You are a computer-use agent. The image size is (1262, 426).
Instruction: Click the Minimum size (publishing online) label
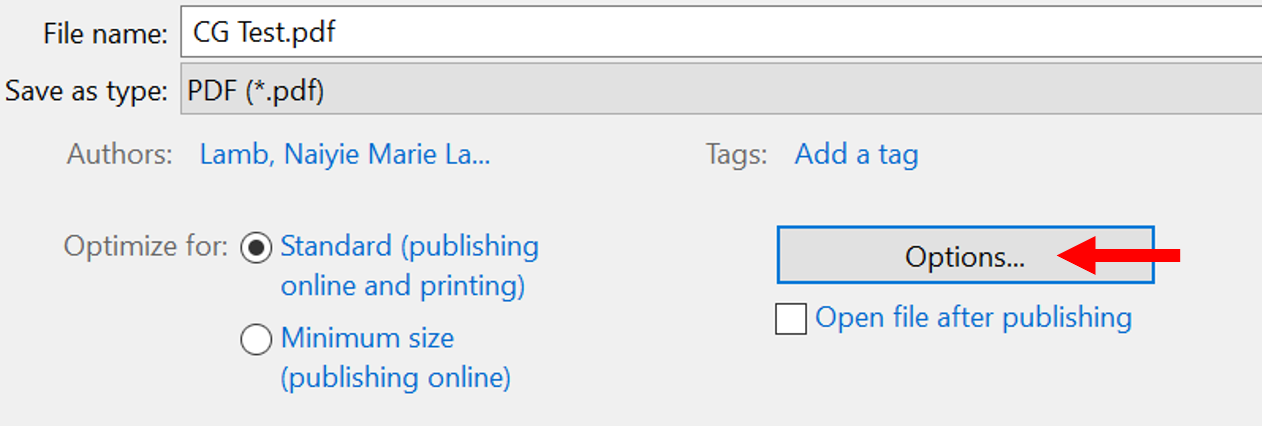(x=396, y=358)
